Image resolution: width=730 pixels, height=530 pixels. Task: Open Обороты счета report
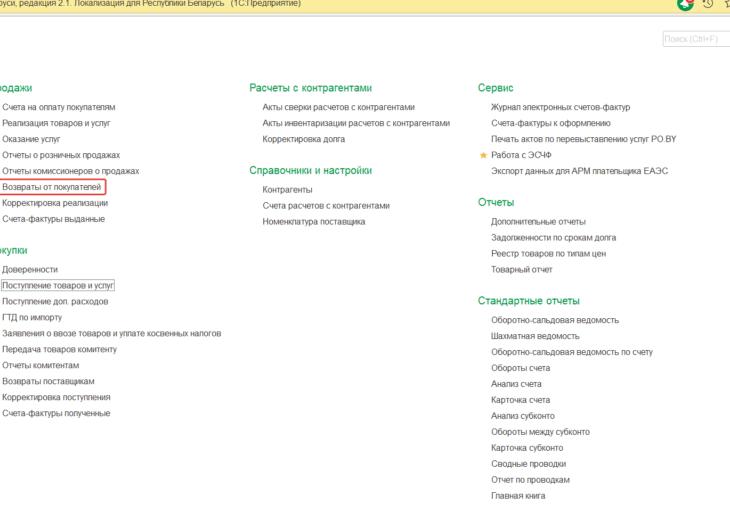(x=520, y=368)
